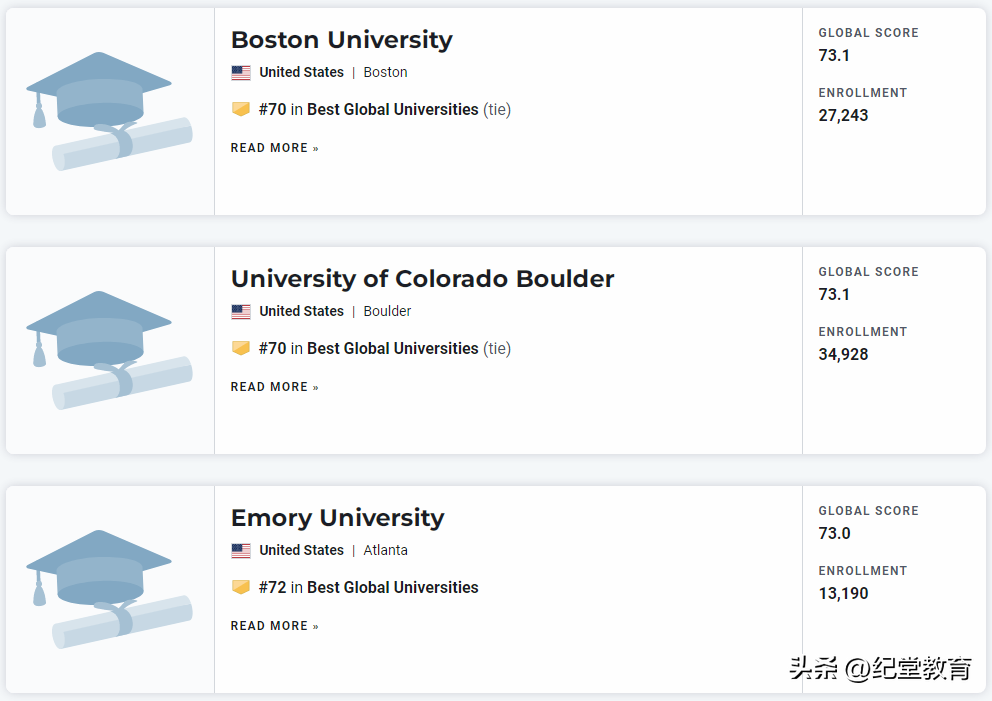Viewport: 992px width, 701px height.
Task: Open Emory University title link
Action: click(x=337, y=518)
